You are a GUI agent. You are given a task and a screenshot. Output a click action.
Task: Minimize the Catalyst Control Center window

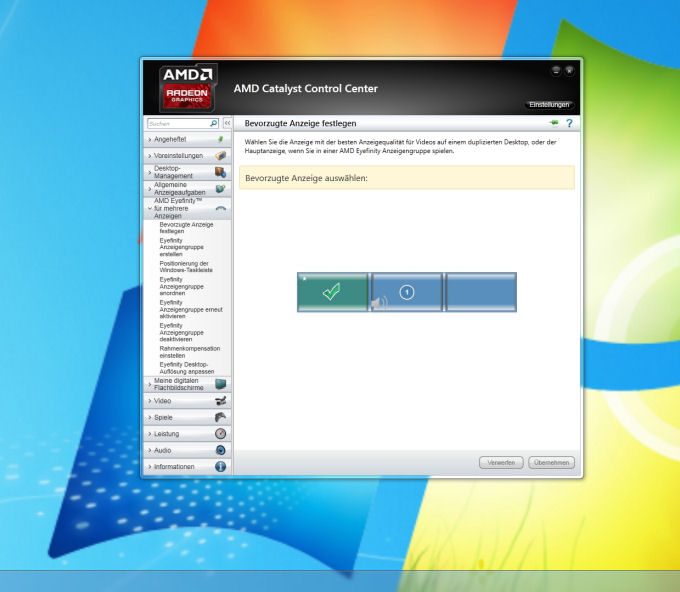(556, 70)
